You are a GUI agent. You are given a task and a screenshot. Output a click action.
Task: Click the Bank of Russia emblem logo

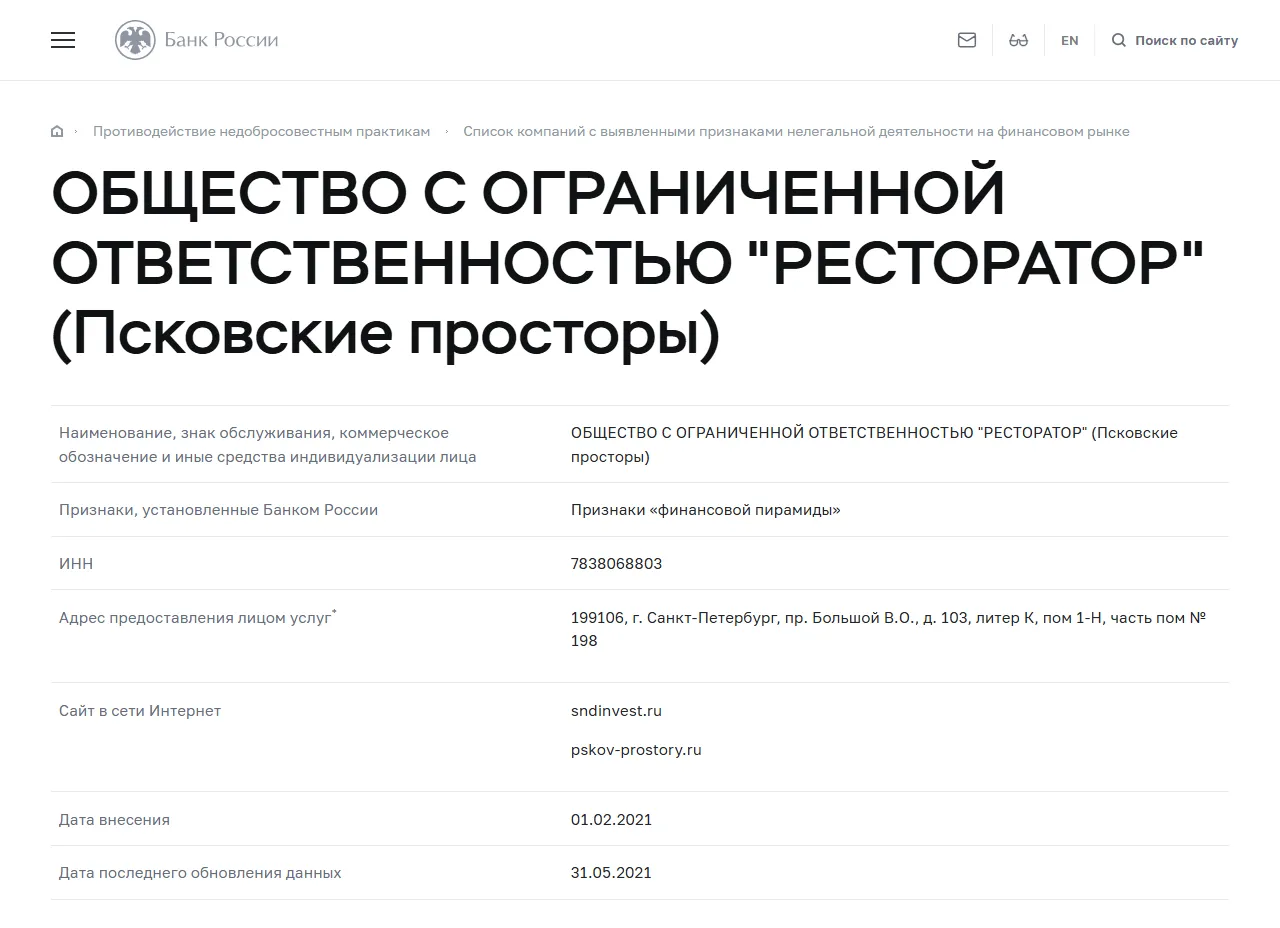pos(135,40)
